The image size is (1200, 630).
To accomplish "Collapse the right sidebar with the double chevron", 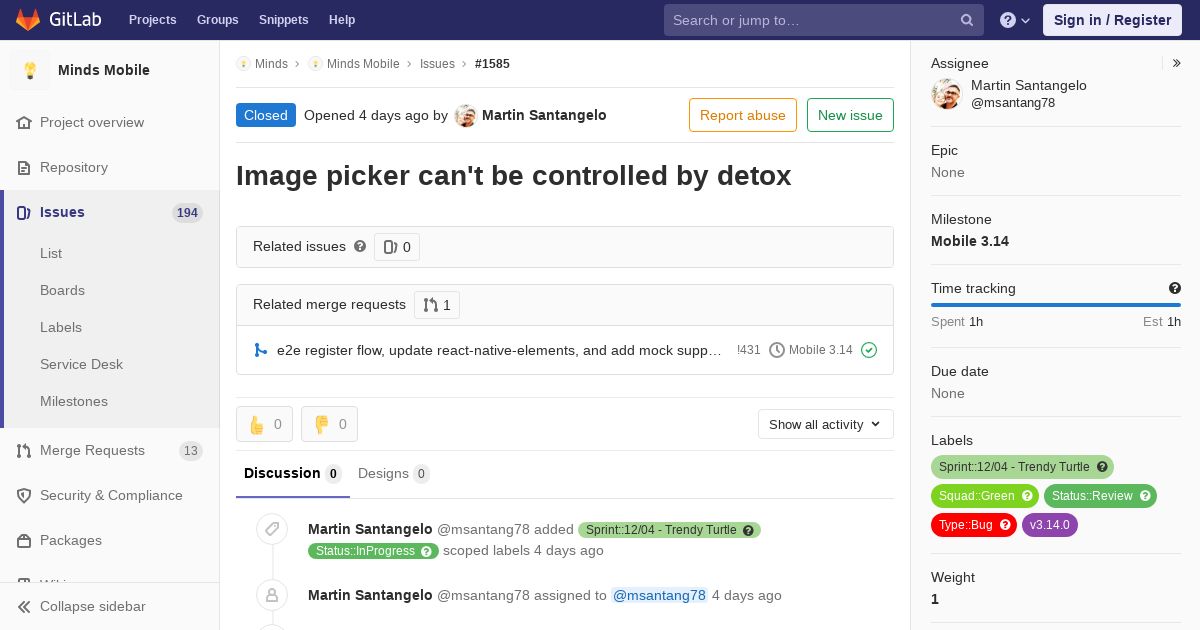I will [x=1177, y=63].
